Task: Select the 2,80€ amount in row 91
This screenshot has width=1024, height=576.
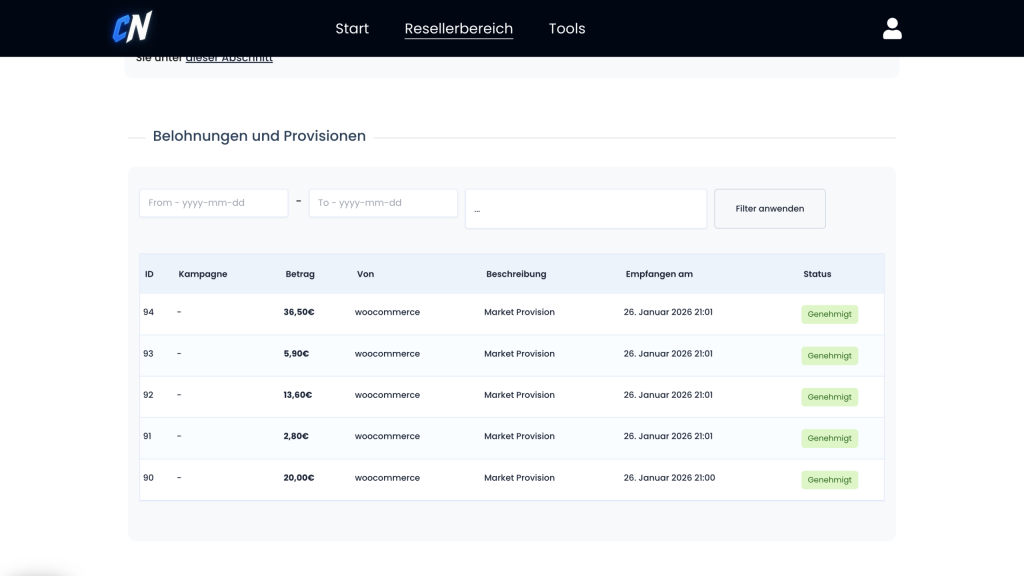Action: tap(296, 436)
